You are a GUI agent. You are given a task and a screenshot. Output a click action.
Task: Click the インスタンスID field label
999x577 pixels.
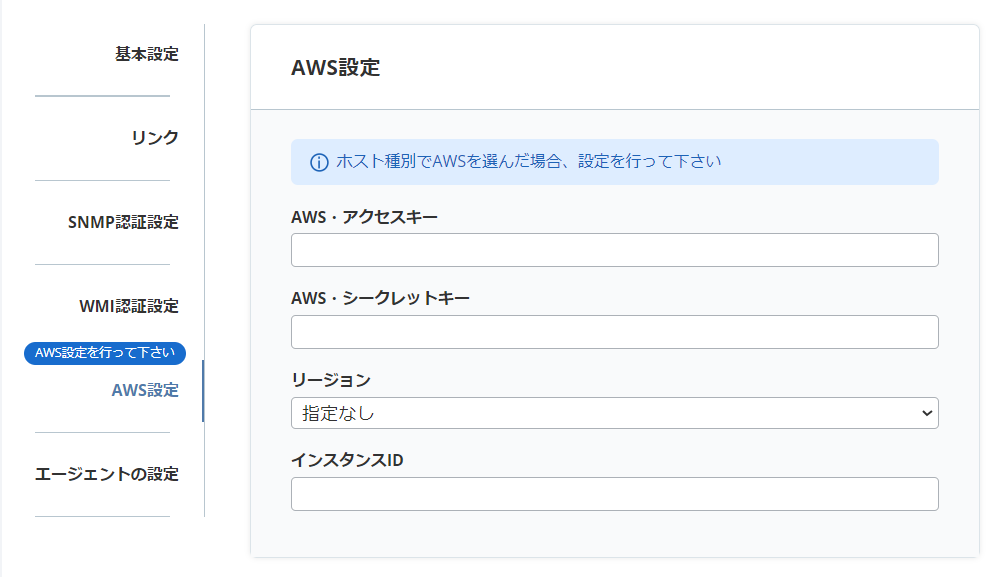(x=347, y=460)
